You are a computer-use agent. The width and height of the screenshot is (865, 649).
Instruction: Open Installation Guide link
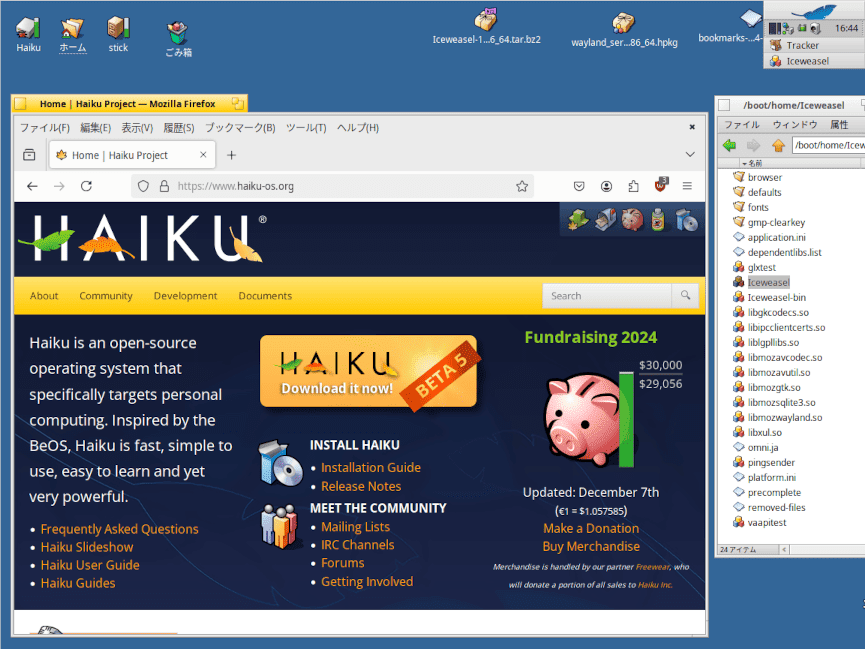[371, 467]
